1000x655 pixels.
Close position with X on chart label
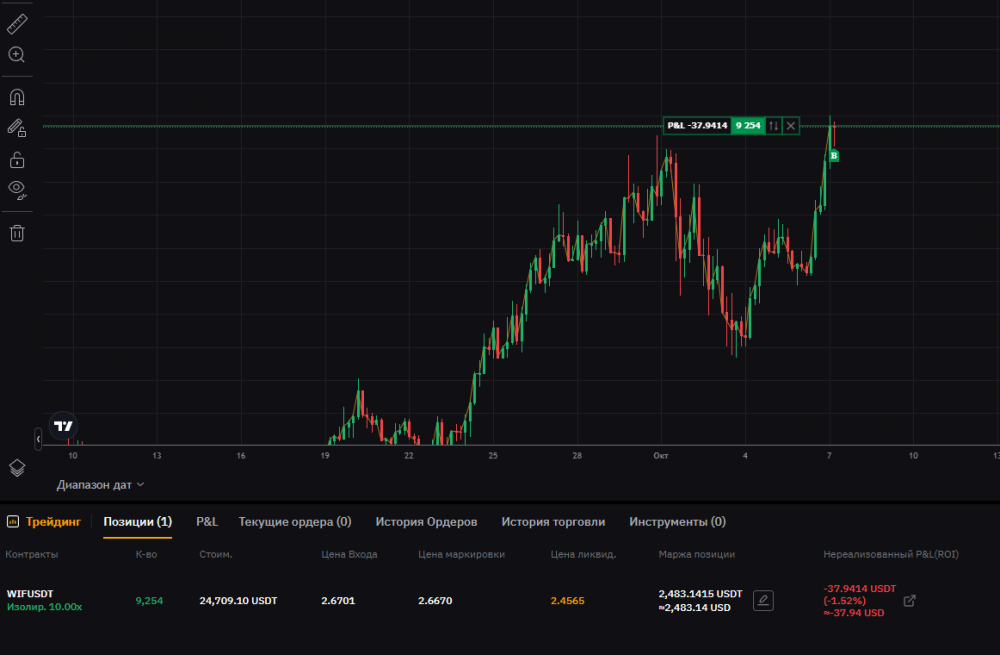tap(791, 126)
